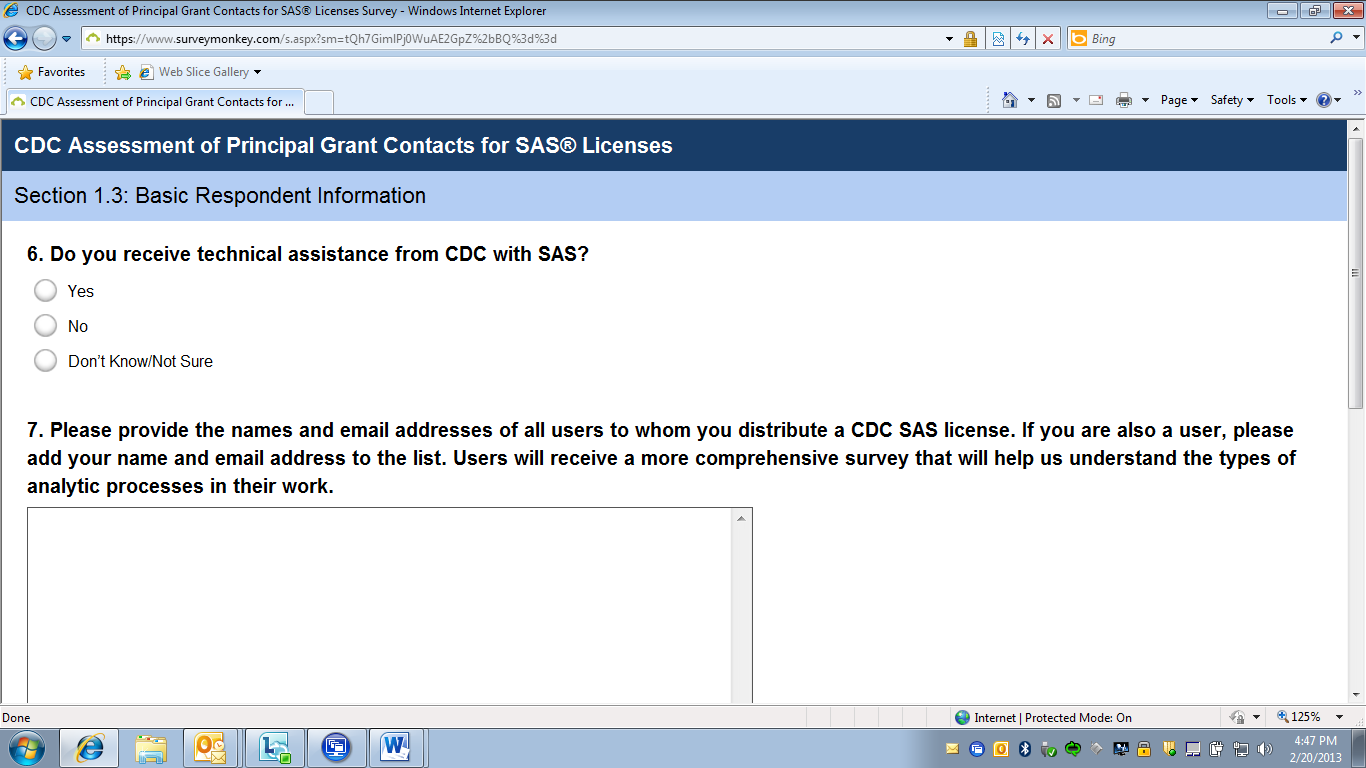Click the Print icon
Screen dimensions: 1366x768
click(1124, 100)
